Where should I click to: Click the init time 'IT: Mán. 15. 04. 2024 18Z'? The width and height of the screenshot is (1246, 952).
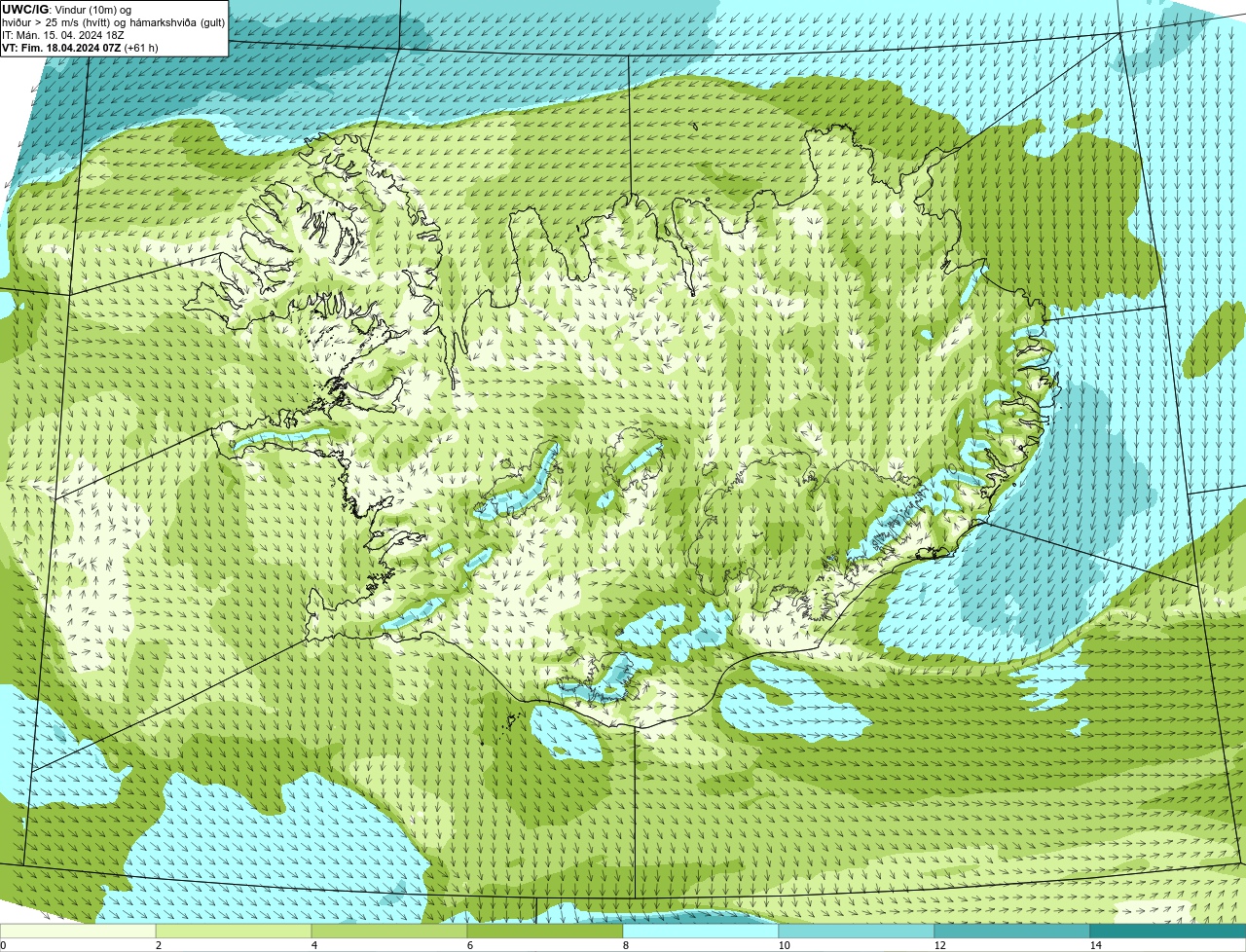(x=62, y=35)
